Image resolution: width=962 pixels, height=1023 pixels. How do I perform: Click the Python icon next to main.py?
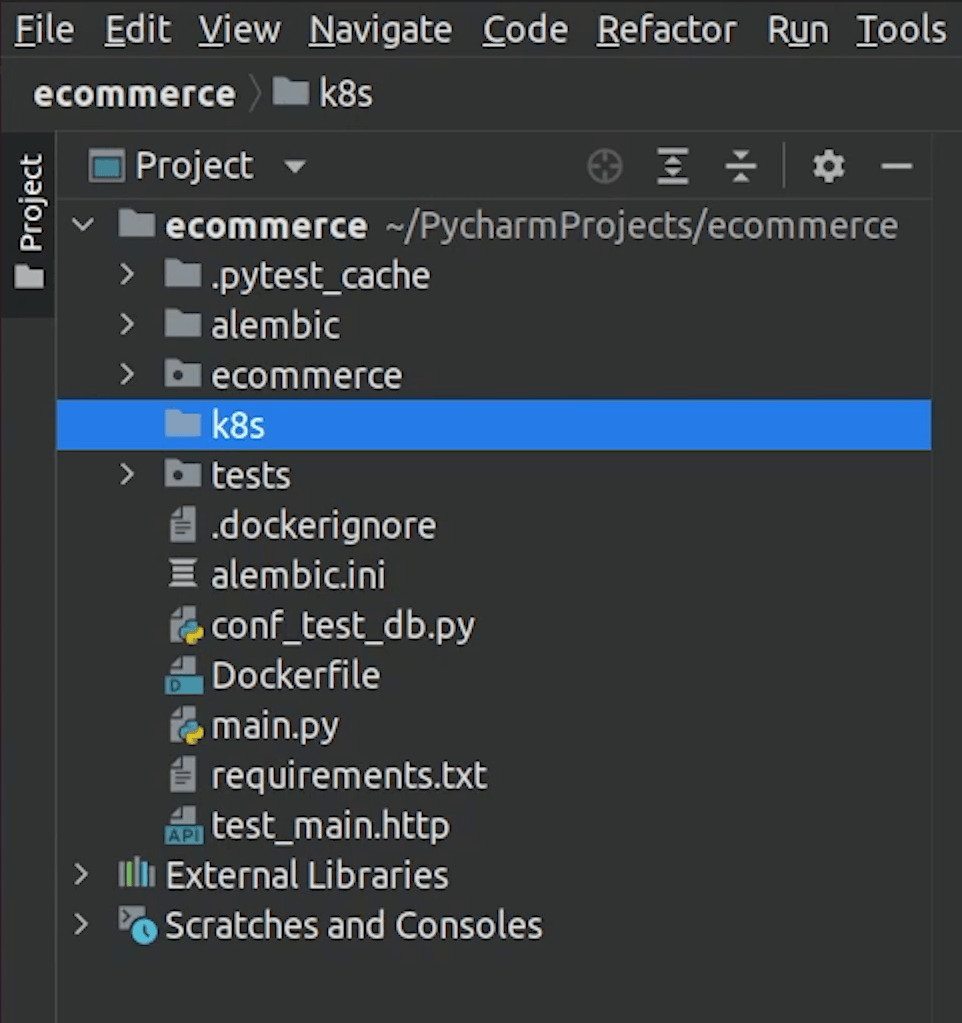coord(186,727)
